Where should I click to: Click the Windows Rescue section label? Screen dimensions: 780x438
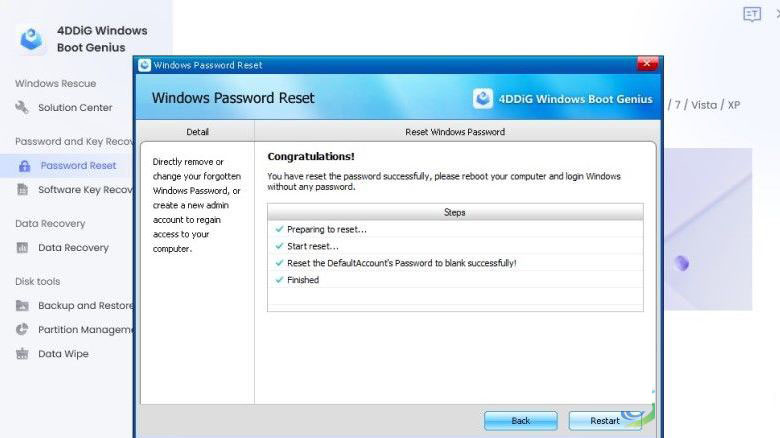click(x=55, y=83)
